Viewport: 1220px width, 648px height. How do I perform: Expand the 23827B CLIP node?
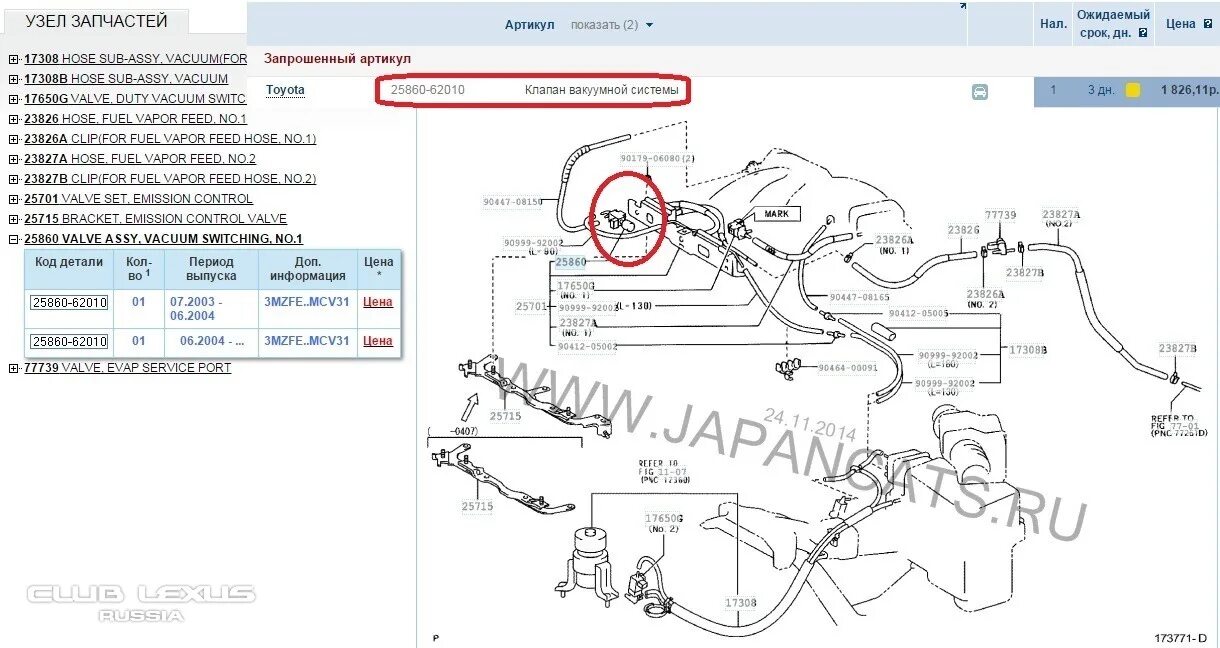pos(13,179)
